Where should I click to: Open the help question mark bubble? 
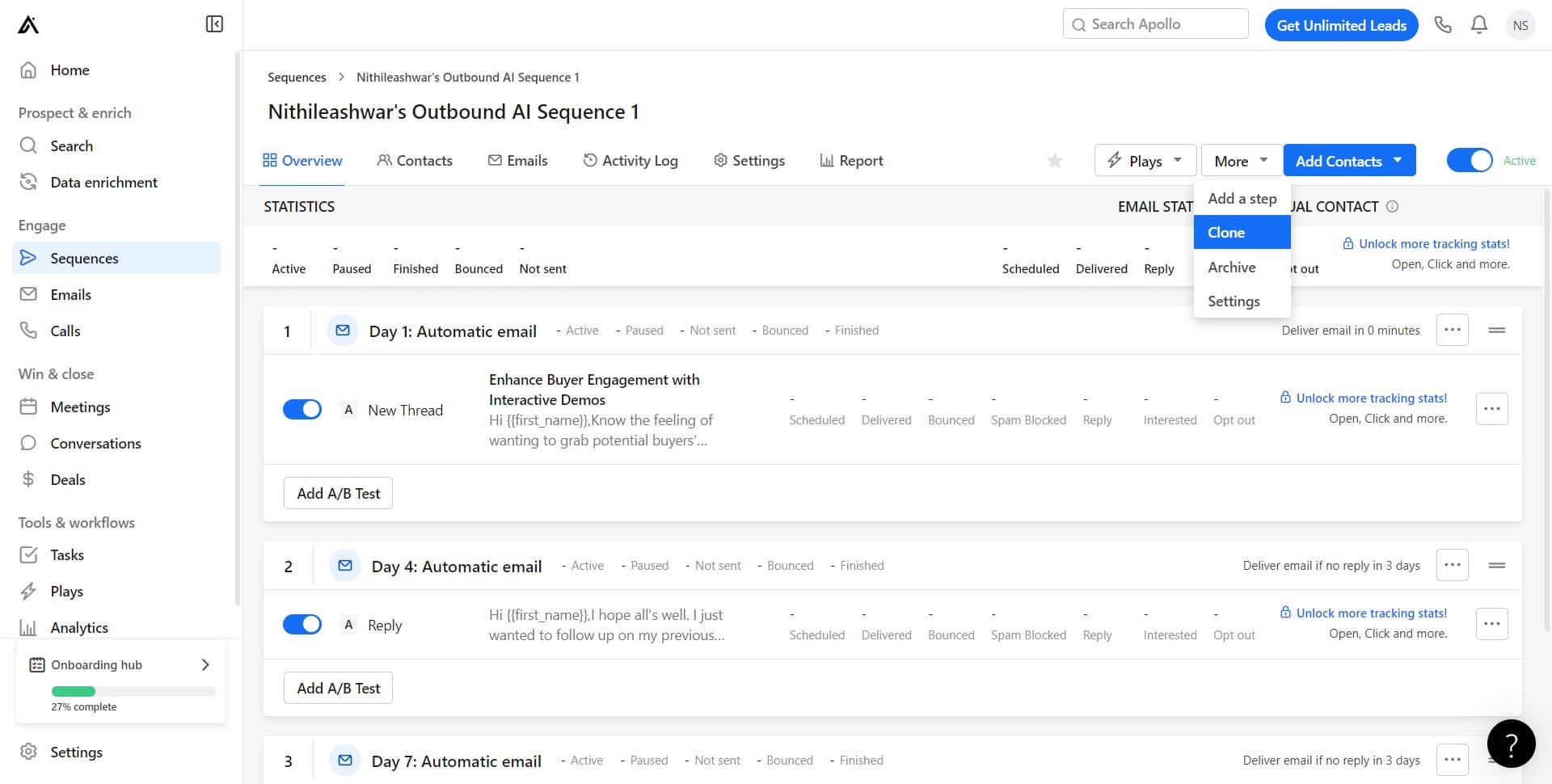(1511, 743)
